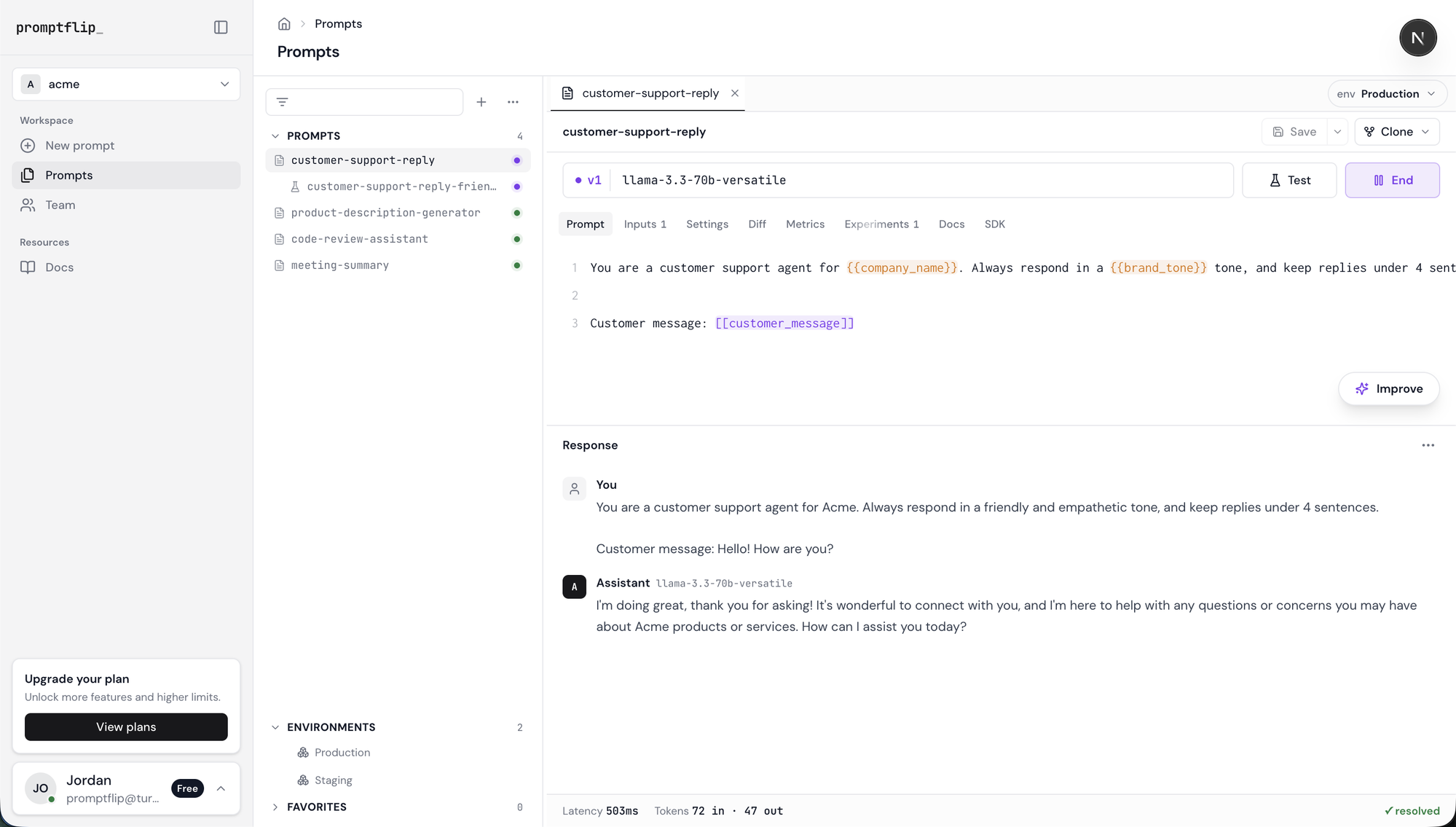Viewport: 1456px width, 827px height.
Task: Expand the FAVORITES section
Action: coord(275,807)
